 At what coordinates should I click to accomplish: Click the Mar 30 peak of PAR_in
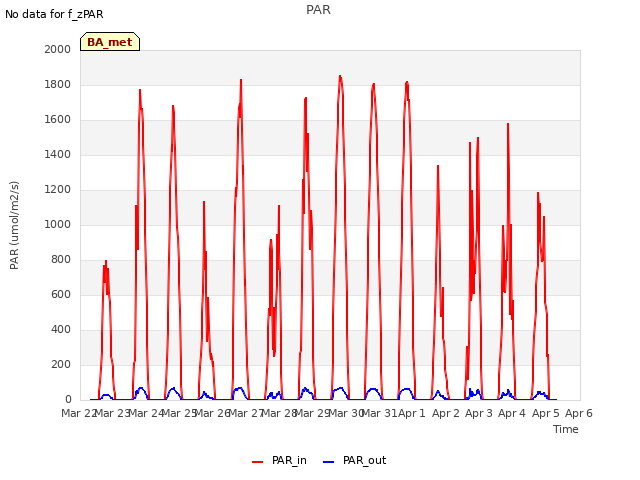click(340, 76)
